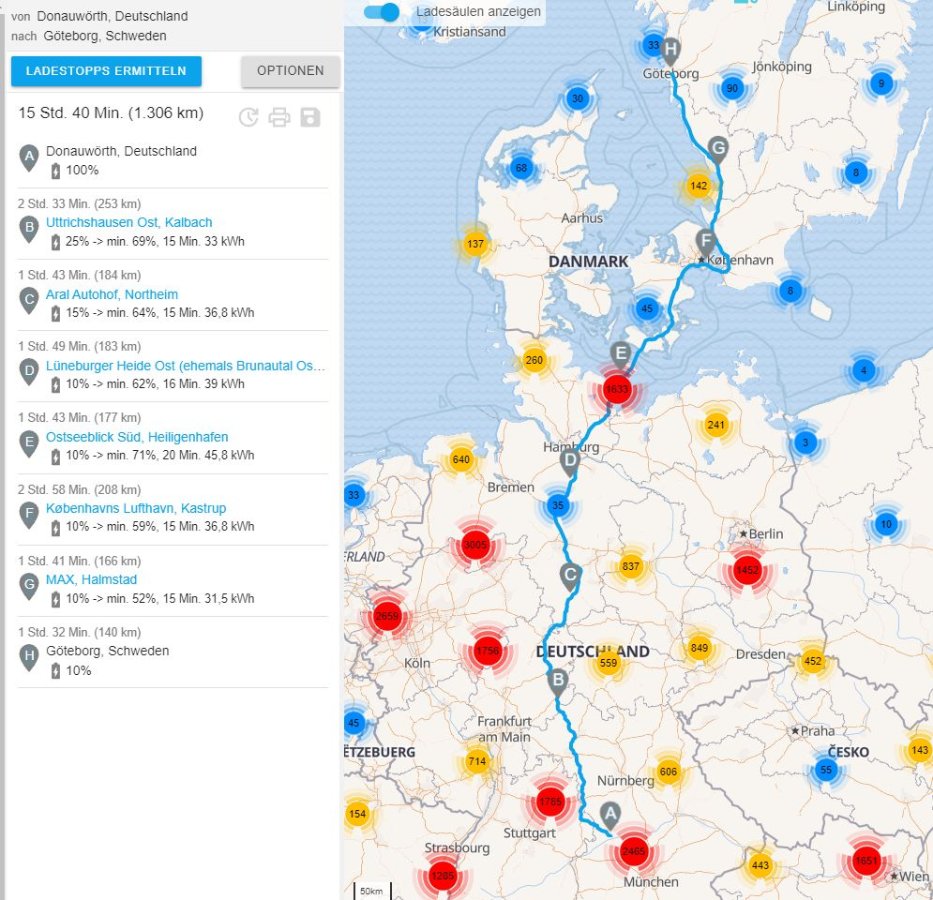Click the Donauwörth start location field

(112, 16)
